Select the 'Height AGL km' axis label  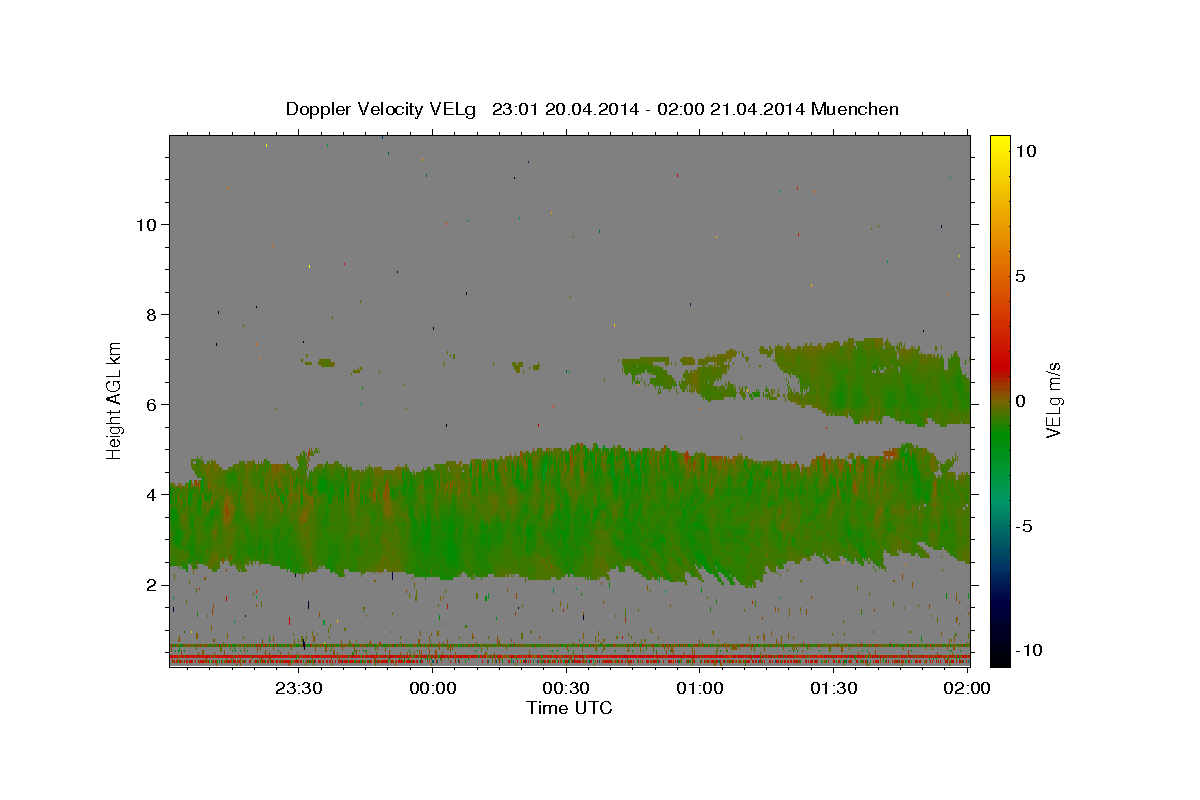pos(115,400)
